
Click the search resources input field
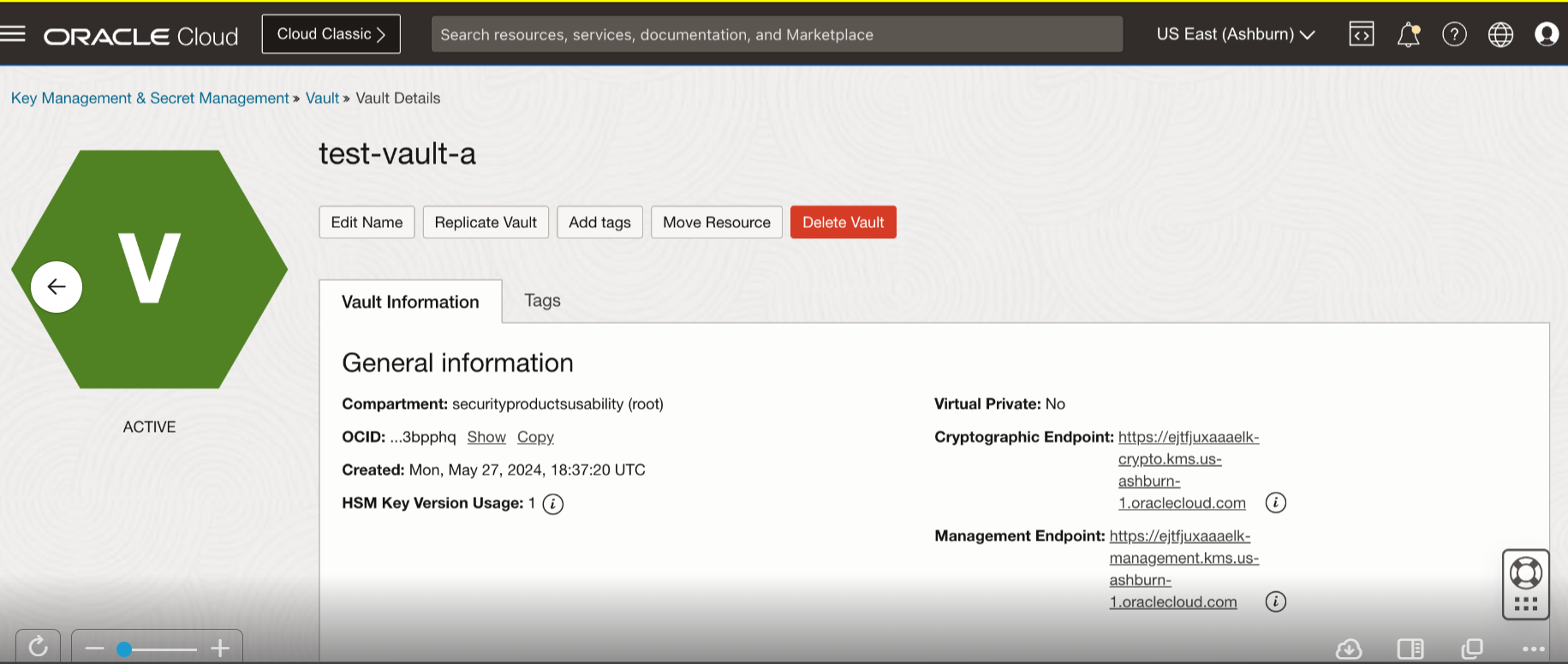776,34
